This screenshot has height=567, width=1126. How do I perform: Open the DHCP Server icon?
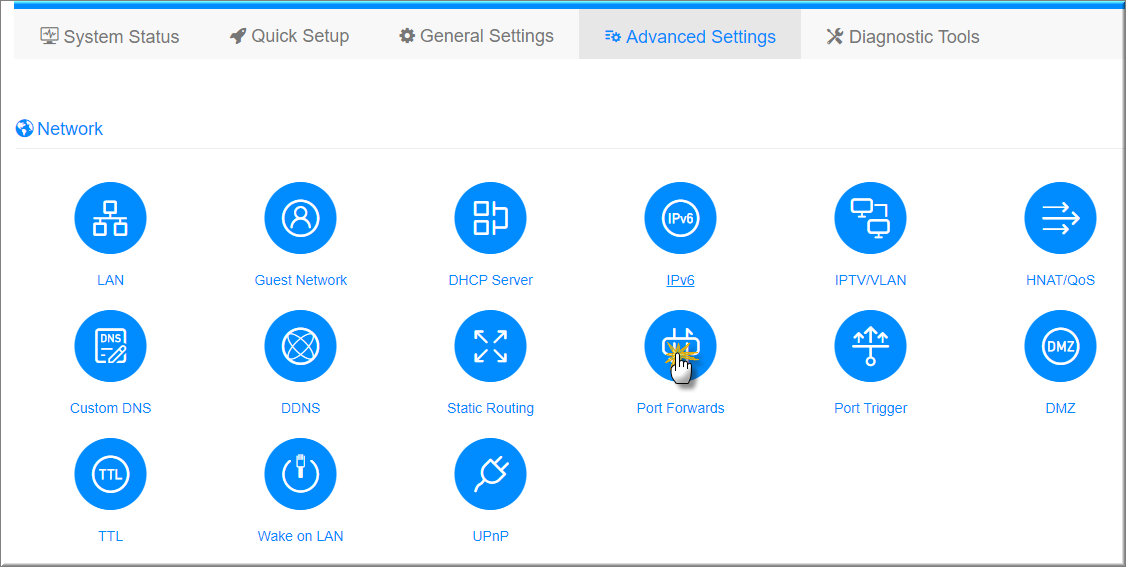[x=490, y=218]
